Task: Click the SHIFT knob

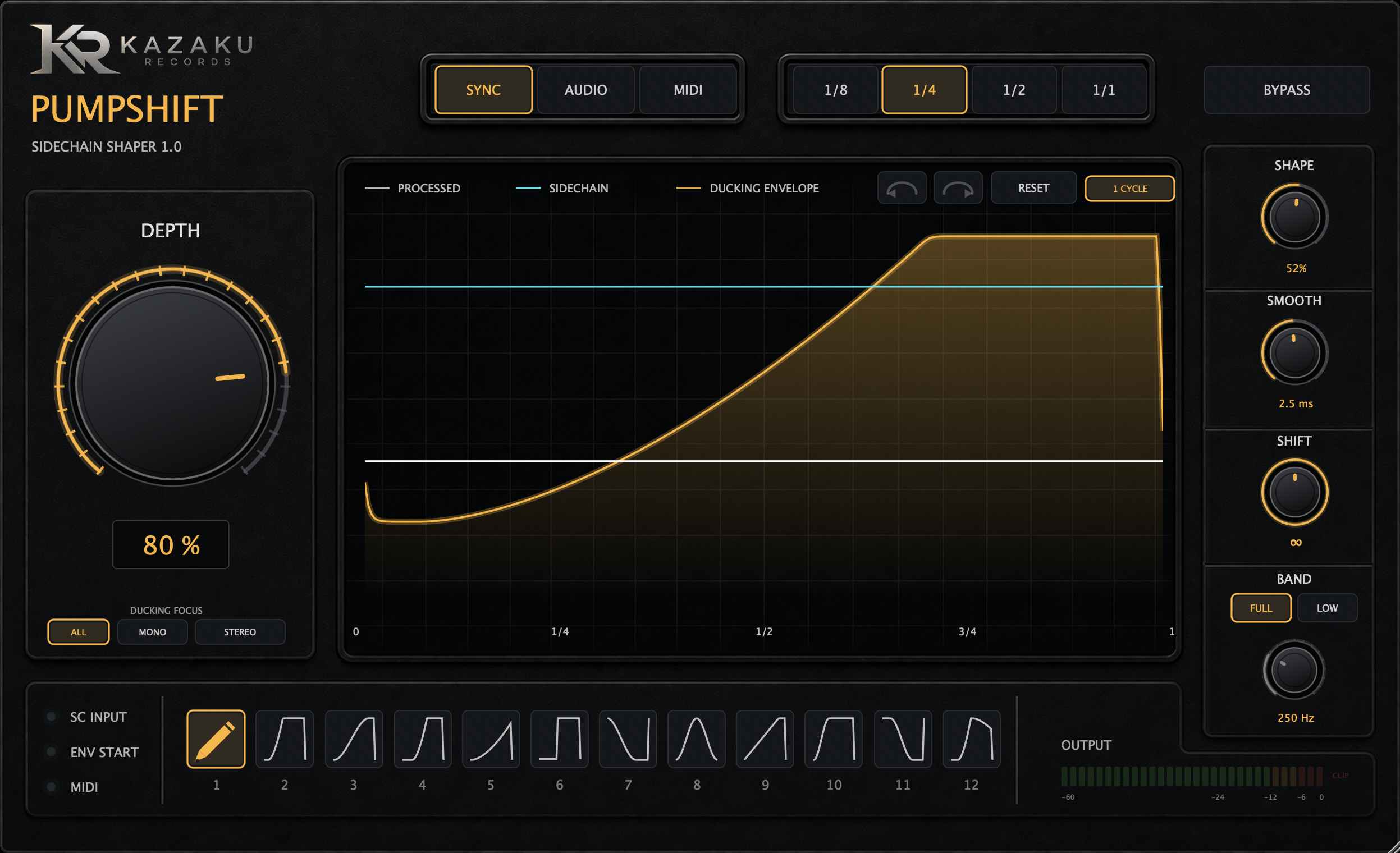Action: coord(1294,492)
